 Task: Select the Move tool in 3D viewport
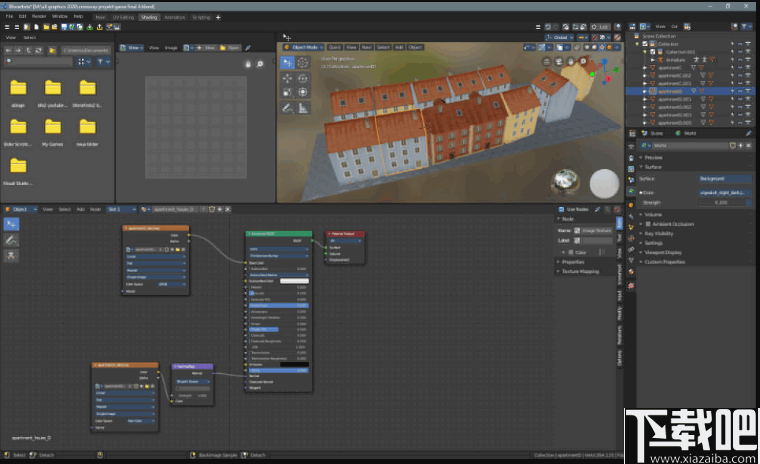287,78
